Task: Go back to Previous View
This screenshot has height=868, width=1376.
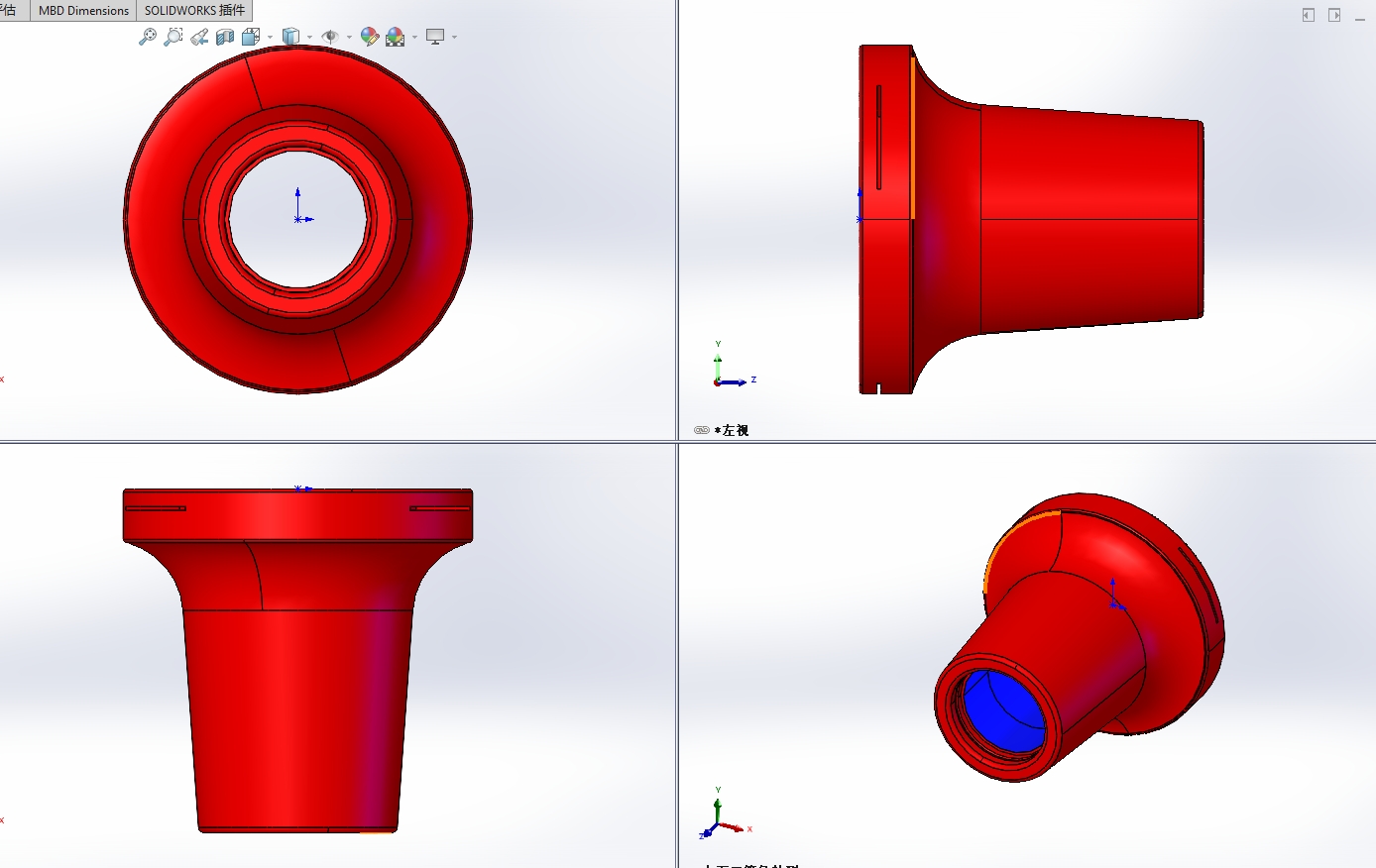Action: (x=199, y=37)
